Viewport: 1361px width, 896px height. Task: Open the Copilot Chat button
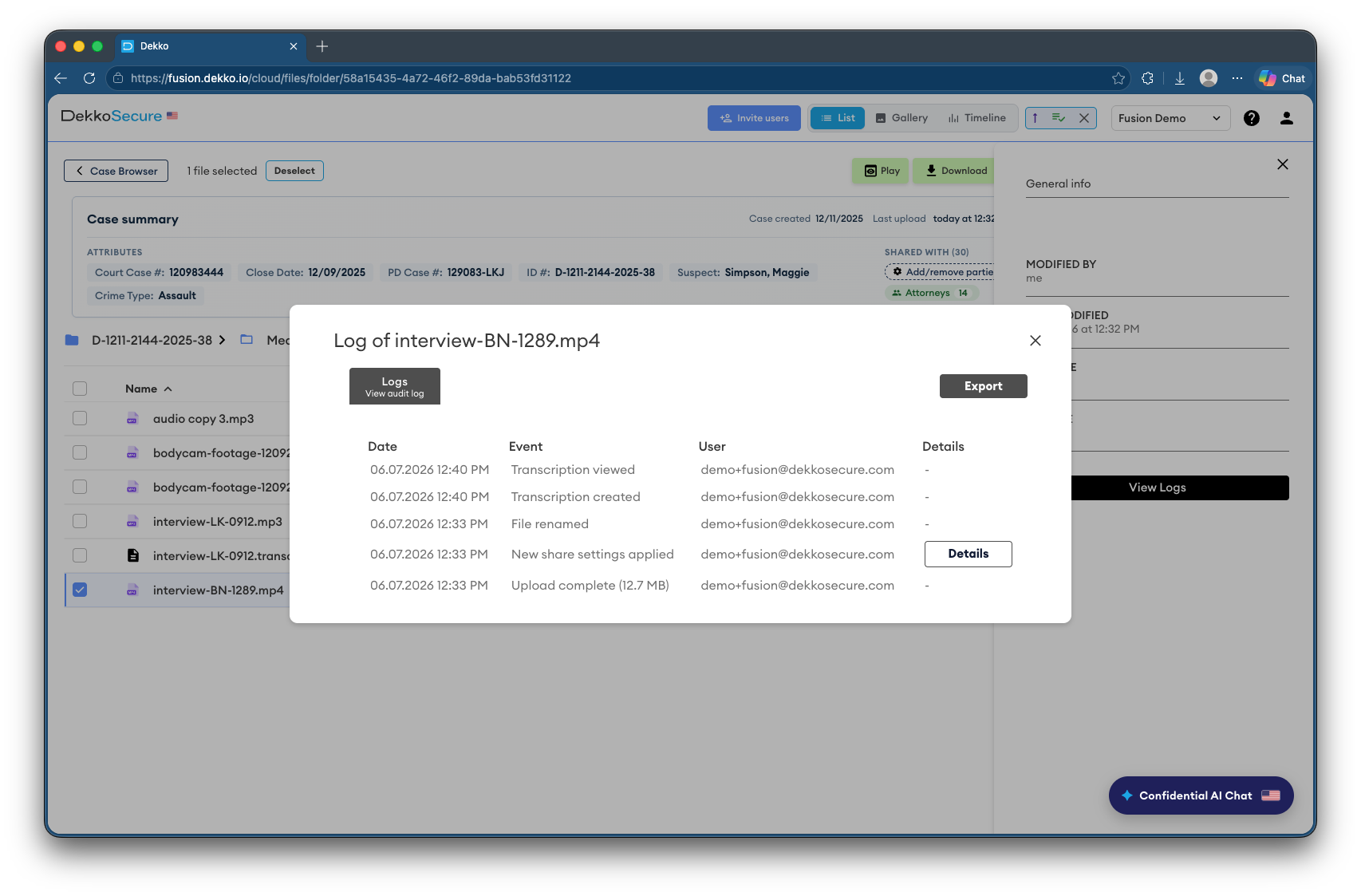[x=1282, y=78]
